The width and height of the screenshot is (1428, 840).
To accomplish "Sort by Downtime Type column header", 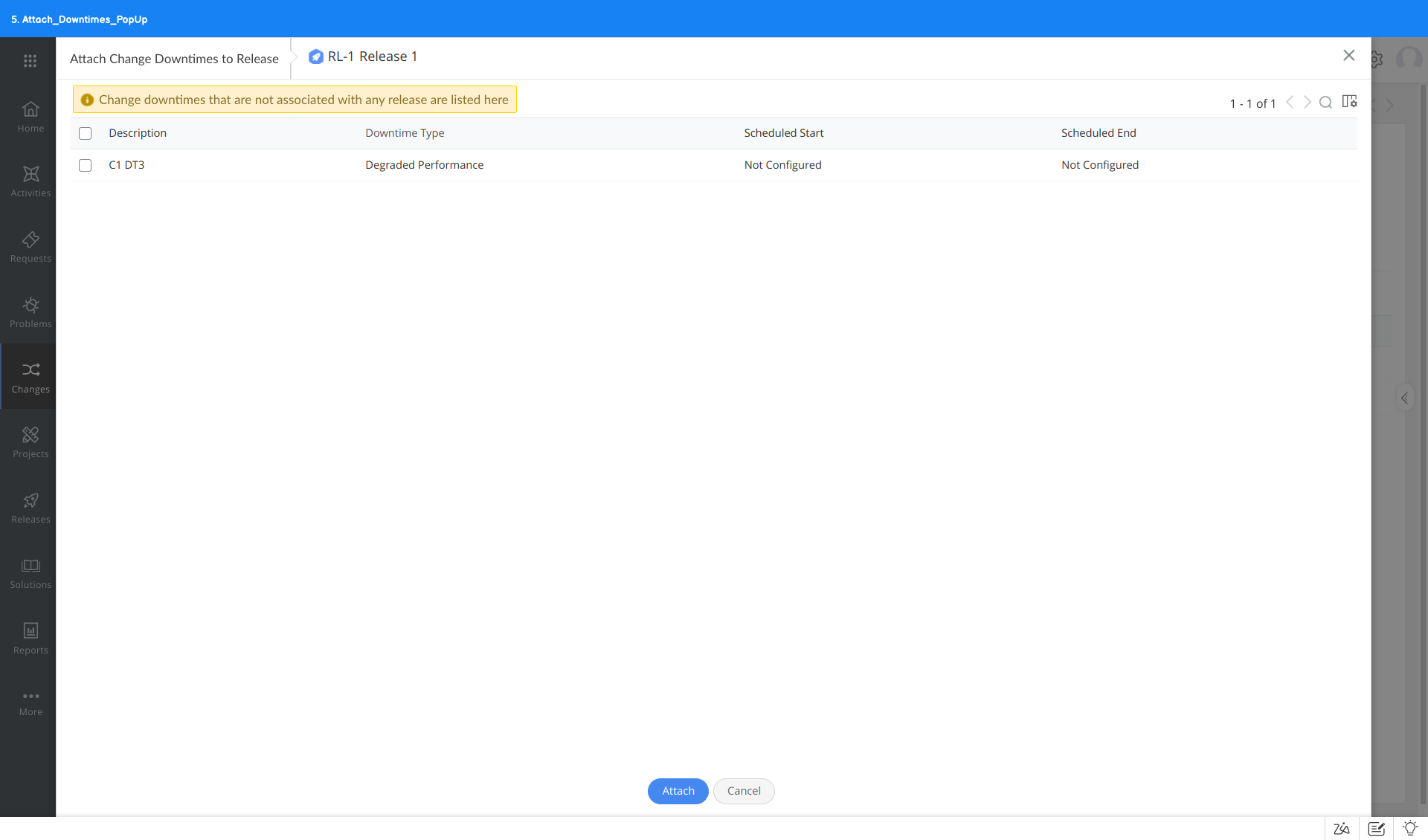I will 405,133.
